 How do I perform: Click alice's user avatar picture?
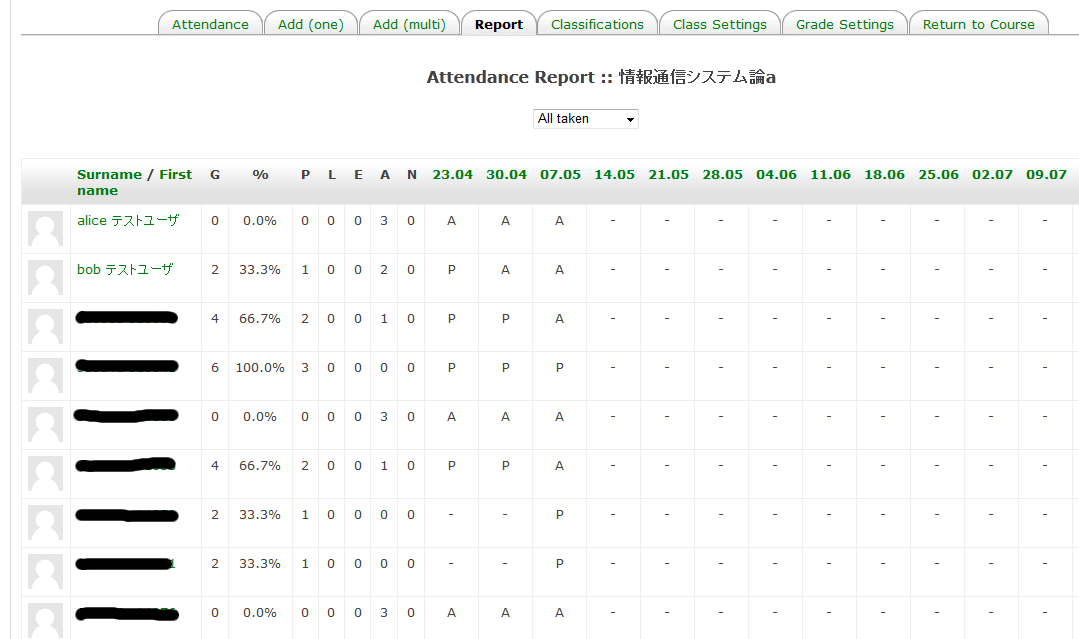tap(45, 229)
